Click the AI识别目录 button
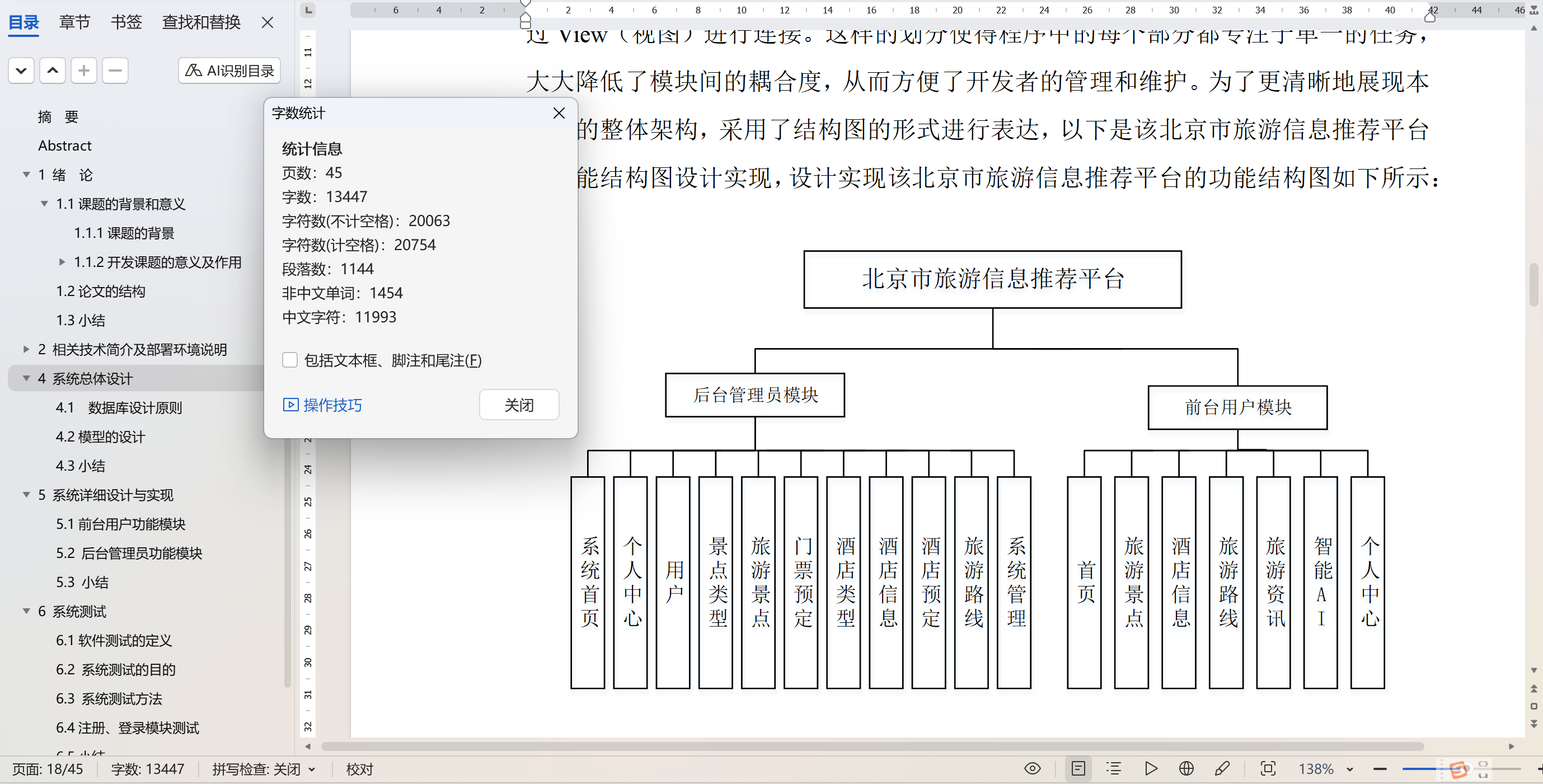 coord(229,71)
